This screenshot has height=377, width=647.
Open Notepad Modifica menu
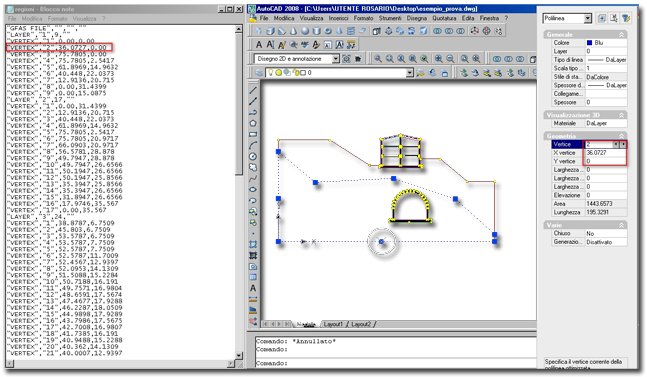tap(32, 19)
